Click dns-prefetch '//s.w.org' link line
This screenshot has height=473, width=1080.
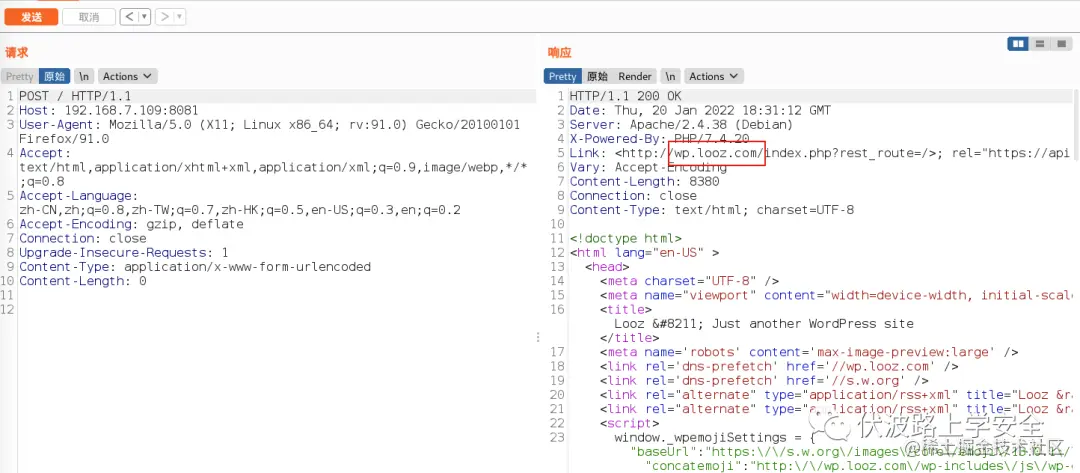763,380
